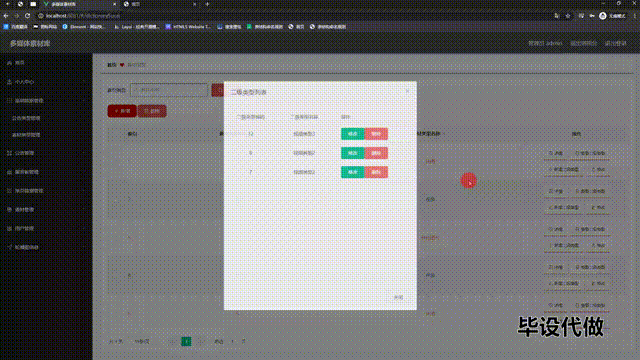Click the 个人中心 user icon in the sidebar
640x360 pixels.
[x=9, y=82]
